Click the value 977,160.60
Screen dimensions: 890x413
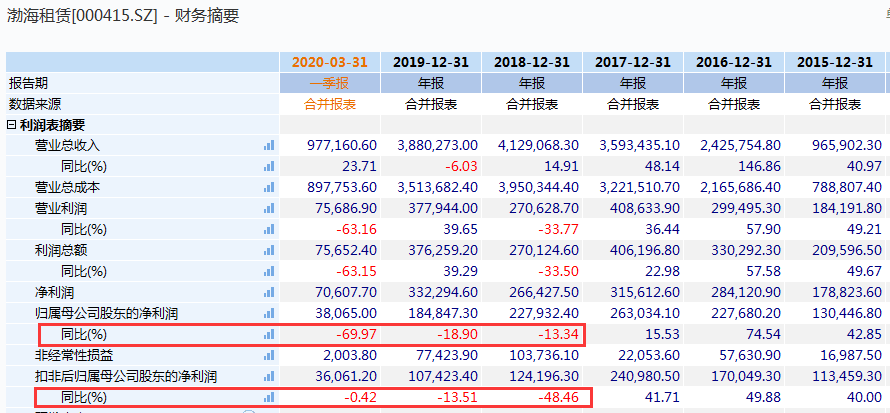tap(342, 145)
